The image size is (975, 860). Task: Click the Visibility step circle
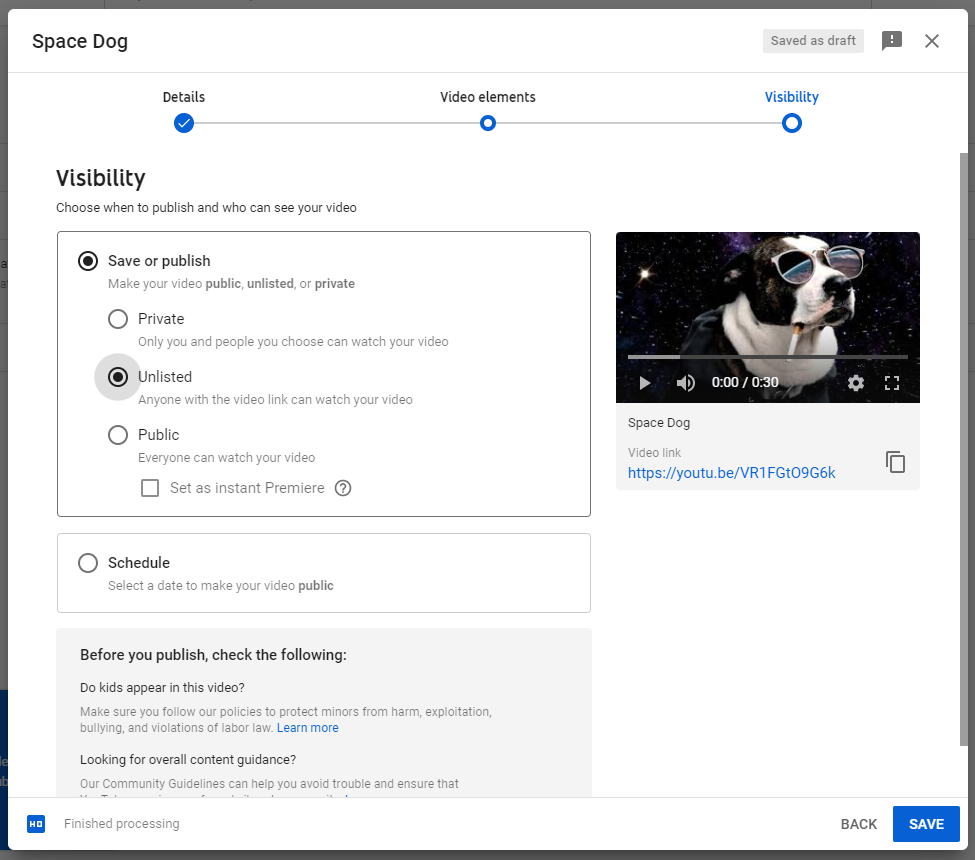click(792, 123)
